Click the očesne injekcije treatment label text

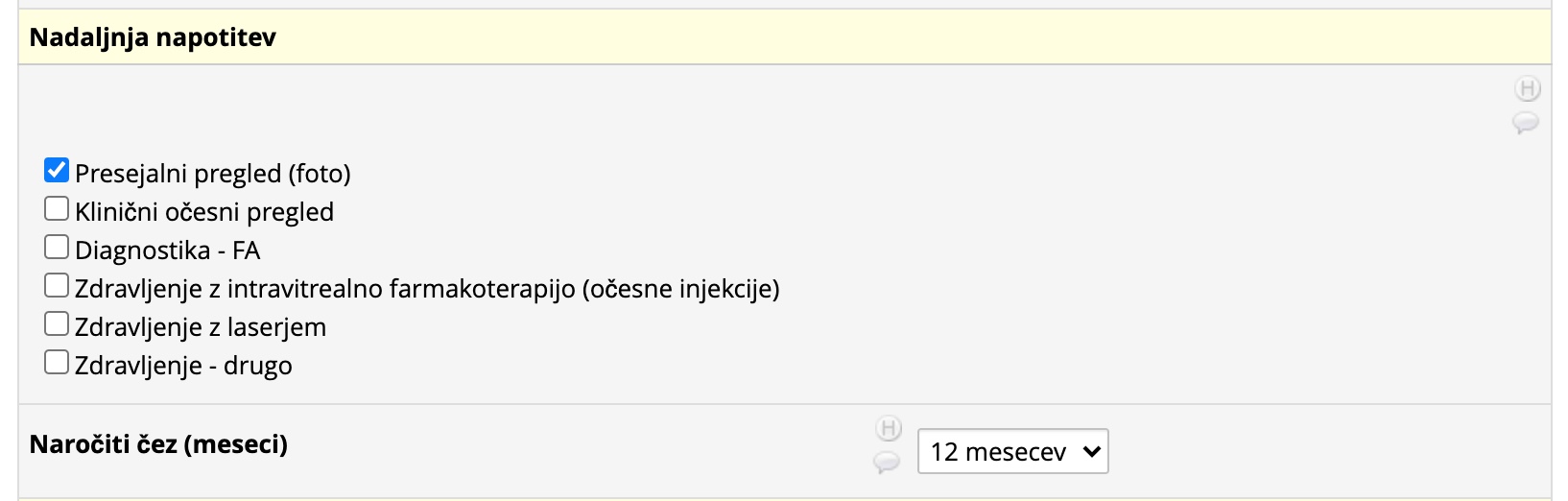[x=427, y=289]
